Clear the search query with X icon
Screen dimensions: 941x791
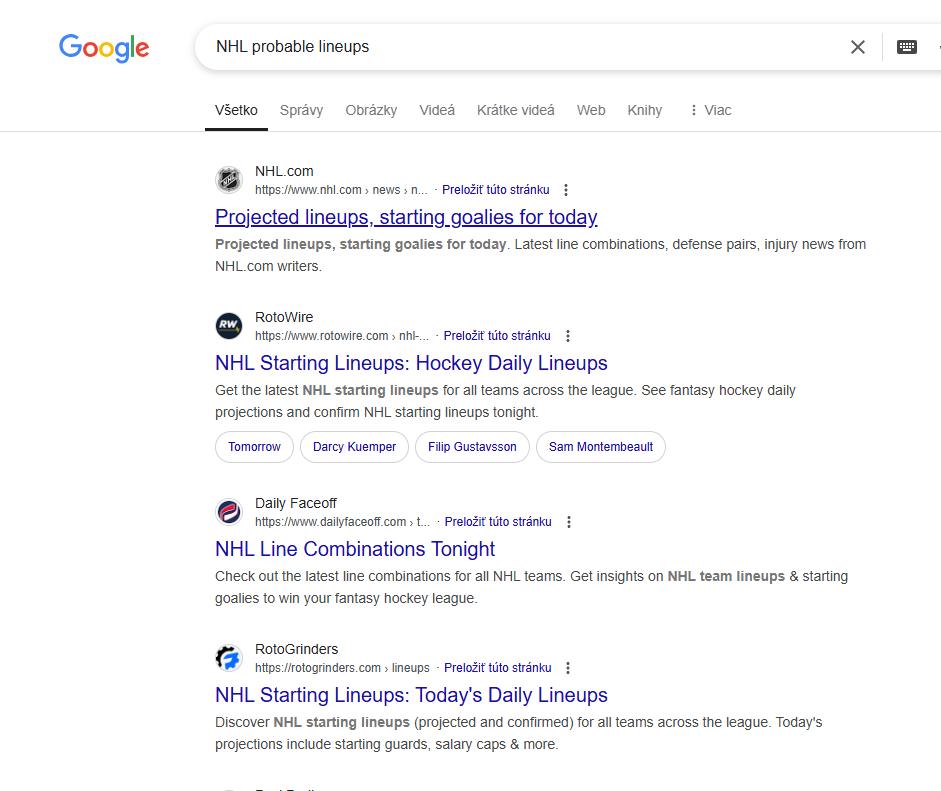coord(858,47)
